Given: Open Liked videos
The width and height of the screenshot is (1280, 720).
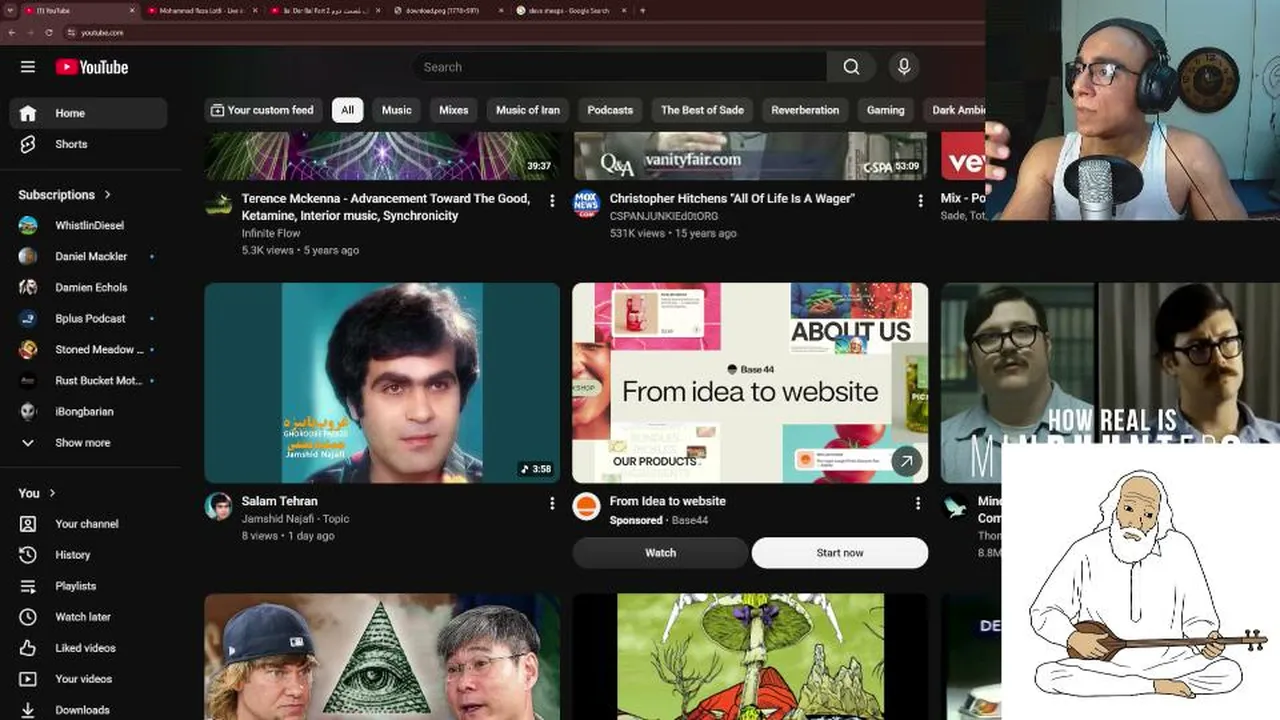Looking at the screenshot, I should click(x=88, y=648).
